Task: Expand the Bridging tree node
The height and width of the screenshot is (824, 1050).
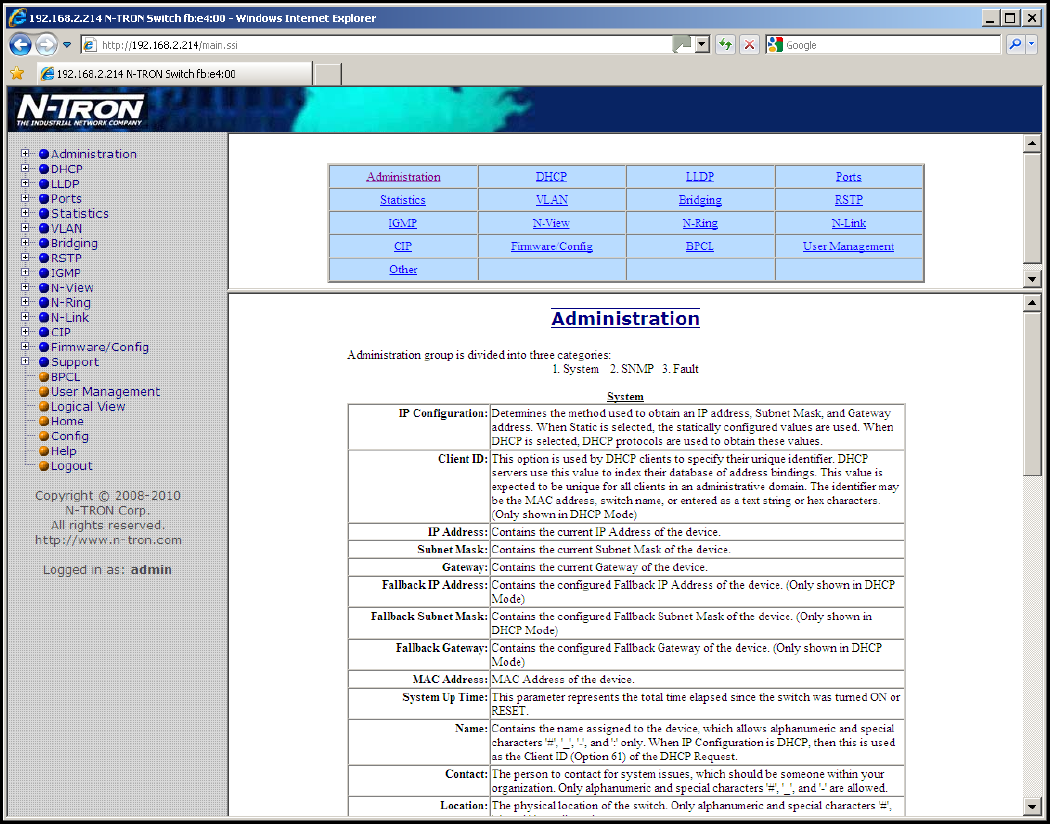Action: 25,242
